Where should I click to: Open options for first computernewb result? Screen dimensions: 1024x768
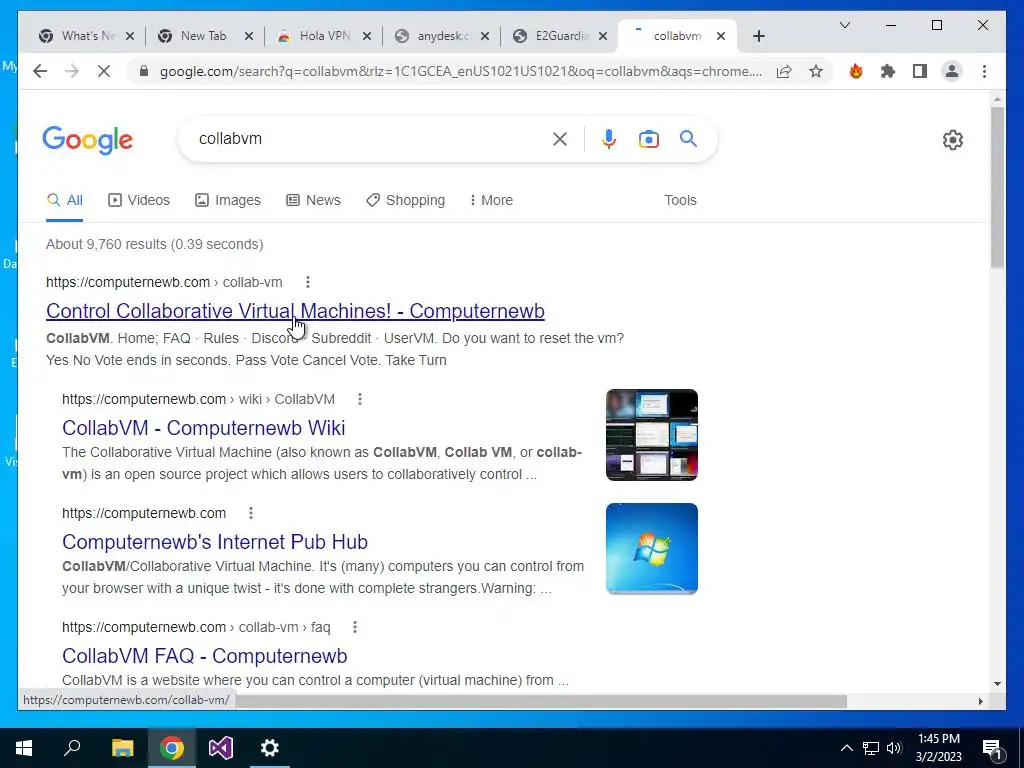[x=308, y=282]
